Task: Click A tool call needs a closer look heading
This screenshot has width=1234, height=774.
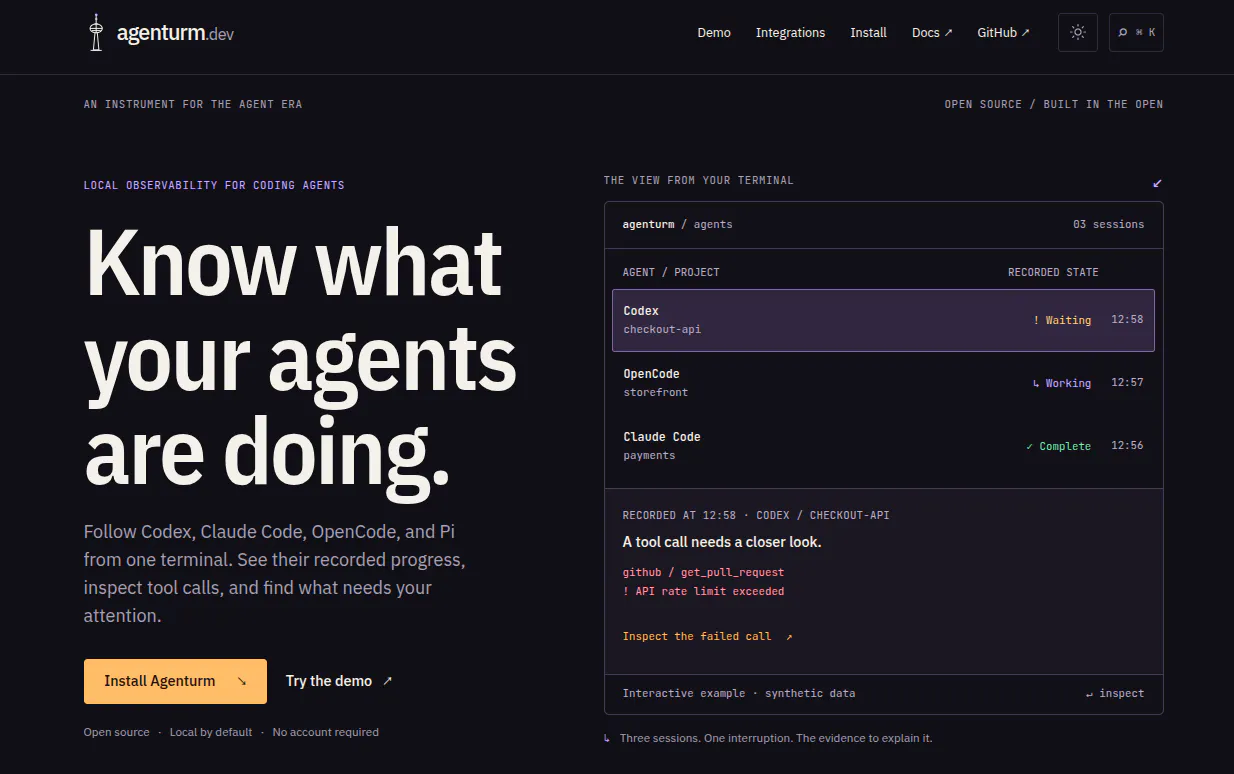Action: (722, 542)
